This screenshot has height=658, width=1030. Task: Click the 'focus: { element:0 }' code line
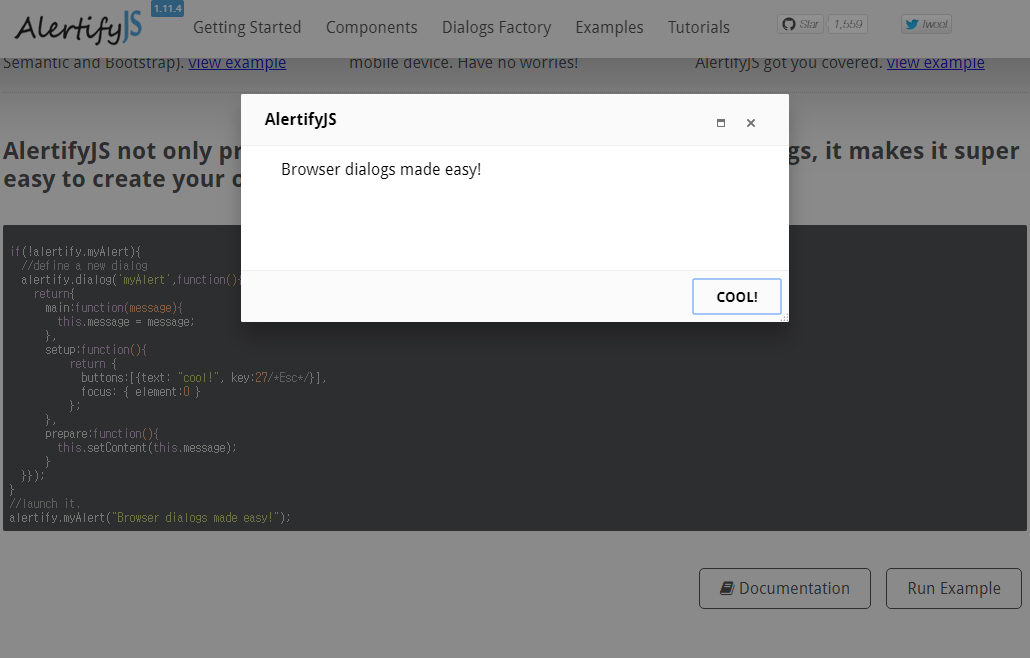pos(141,392)
